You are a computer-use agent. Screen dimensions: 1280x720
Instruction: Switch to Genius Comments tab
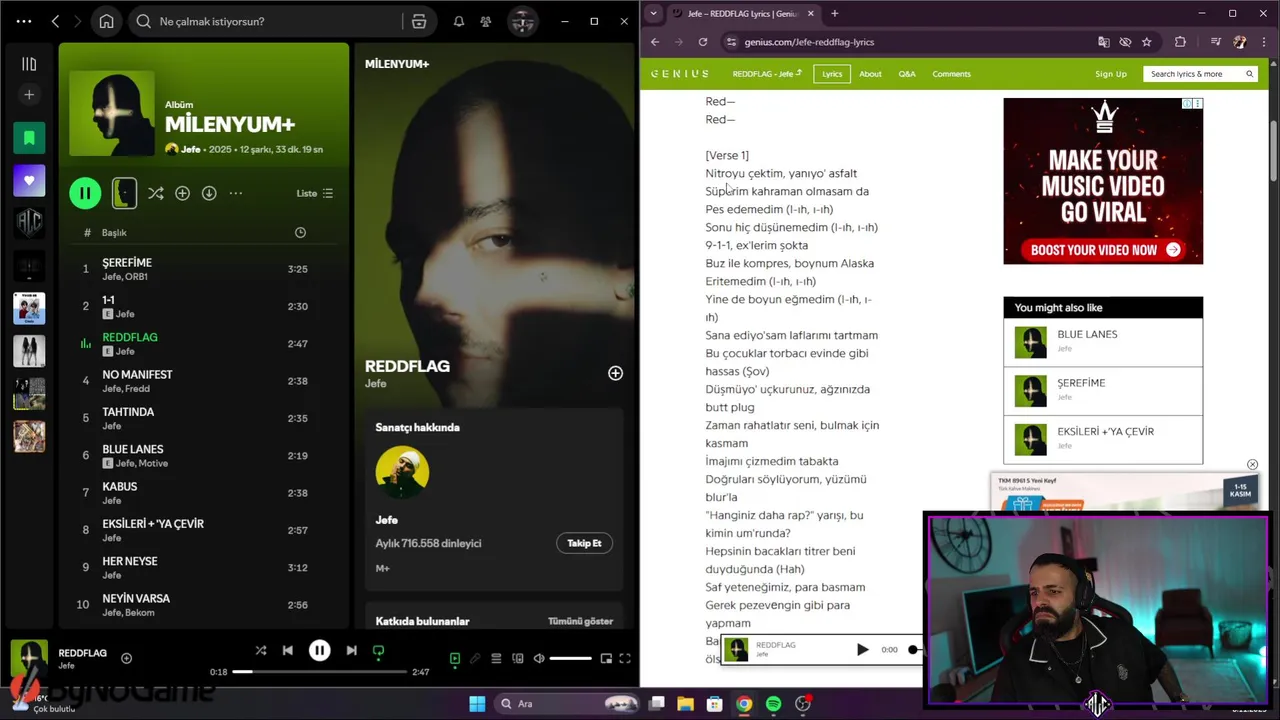point(951,74)
